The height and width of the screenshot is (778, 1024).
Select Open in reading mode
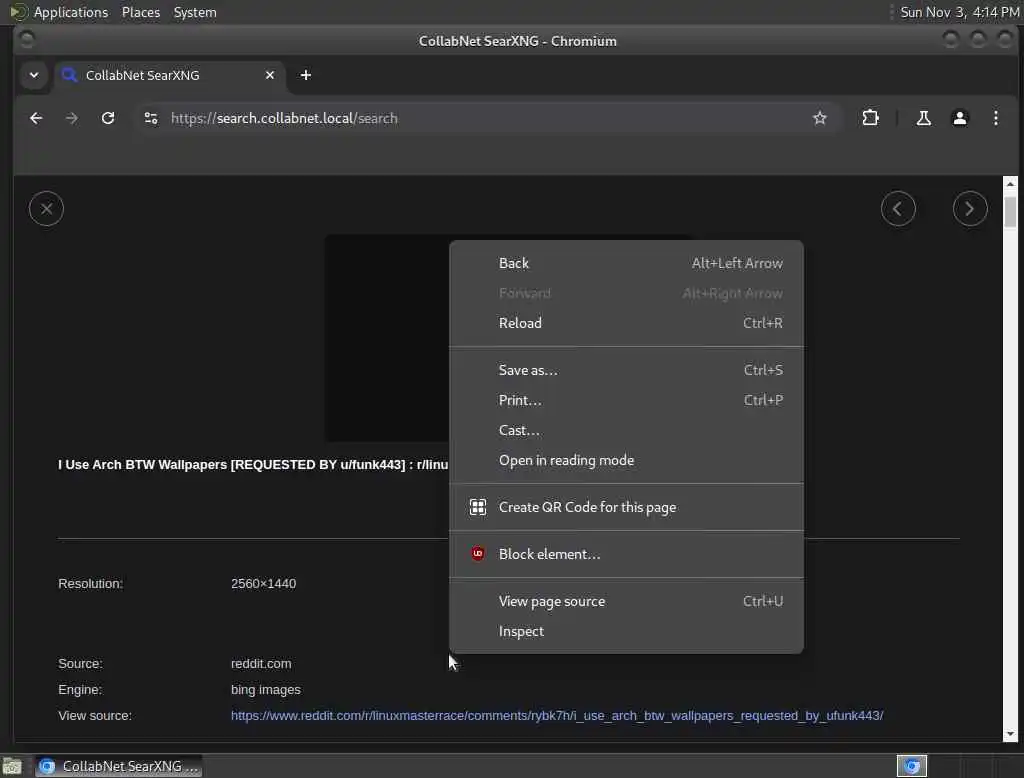pos(626,460)
